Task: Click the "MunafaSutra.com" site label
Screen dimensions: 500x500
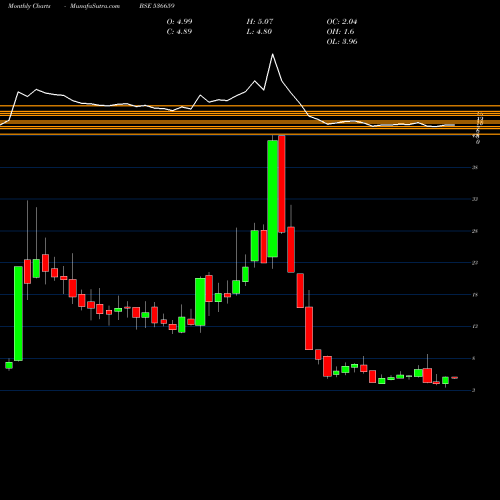Action: pyautogui.click(x=95, y=6)
